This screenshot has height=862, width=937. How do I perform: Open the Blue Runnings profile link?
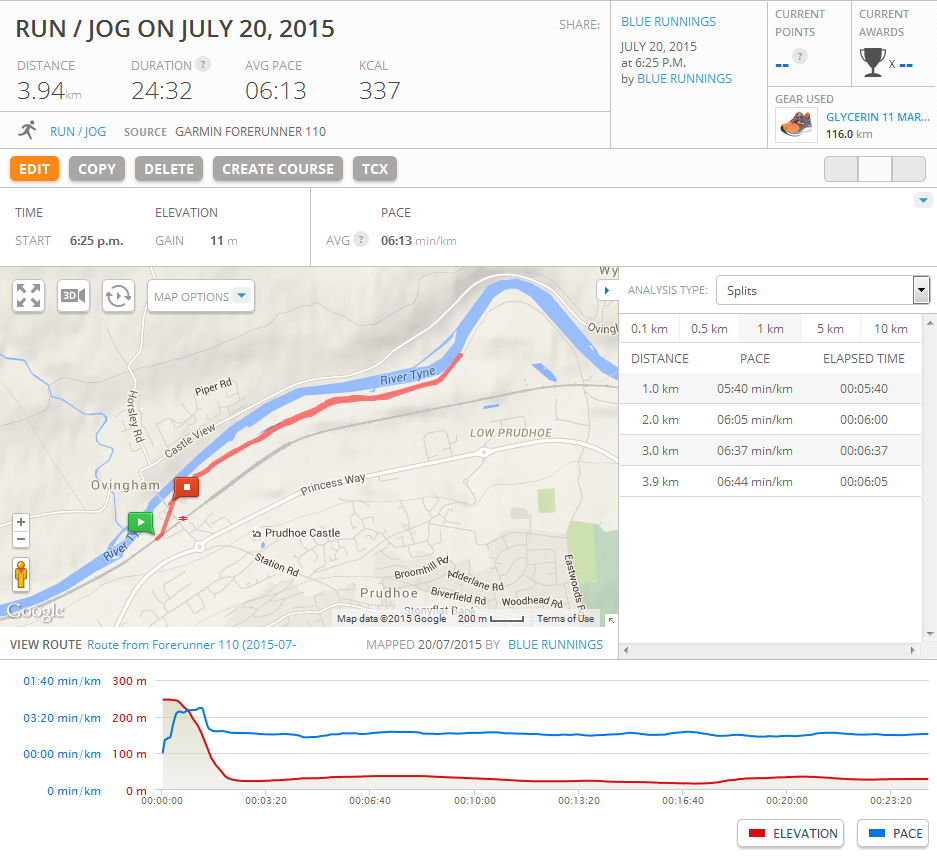click(x=668, y=21)
